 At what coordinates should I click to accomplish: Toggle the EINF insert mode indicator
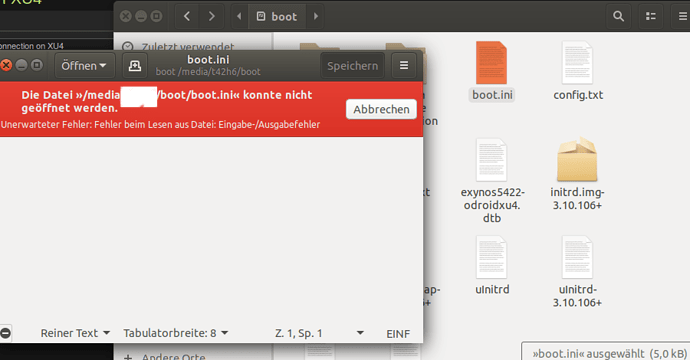pos(398,334)
